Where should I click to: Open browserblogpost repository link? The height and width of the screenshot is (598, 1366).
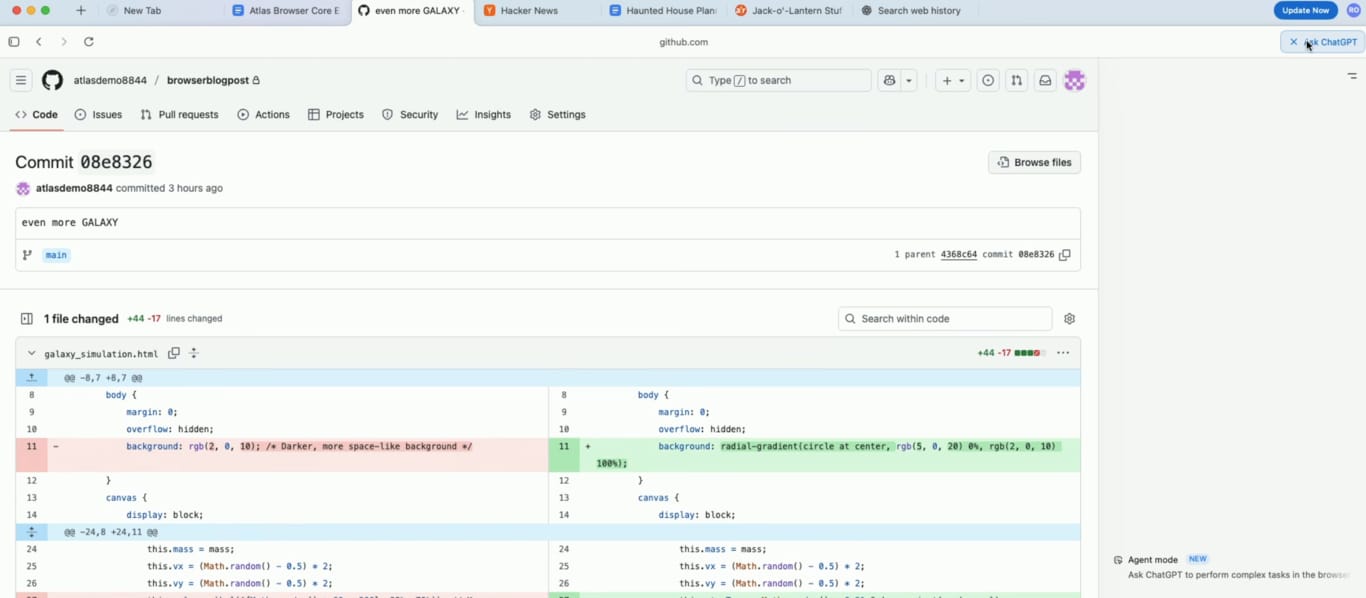(x=207, y=80)
